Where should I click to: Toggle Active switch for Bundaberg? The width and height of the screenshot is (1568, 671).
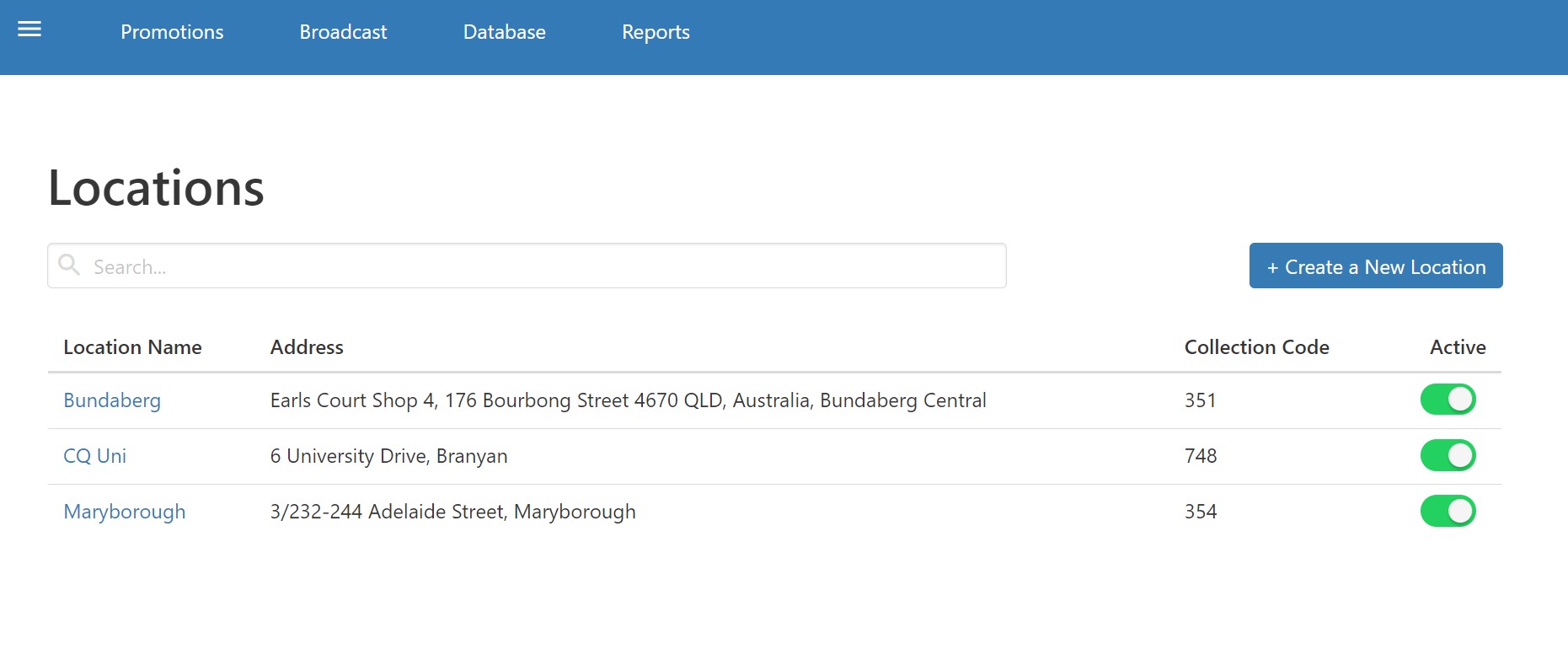click(1448, 400)
